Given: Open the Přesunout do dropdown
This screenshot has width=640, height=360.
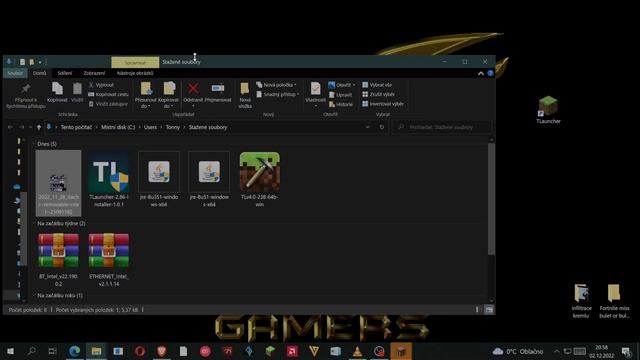Looking at the screenshot, I should (146, 95).
